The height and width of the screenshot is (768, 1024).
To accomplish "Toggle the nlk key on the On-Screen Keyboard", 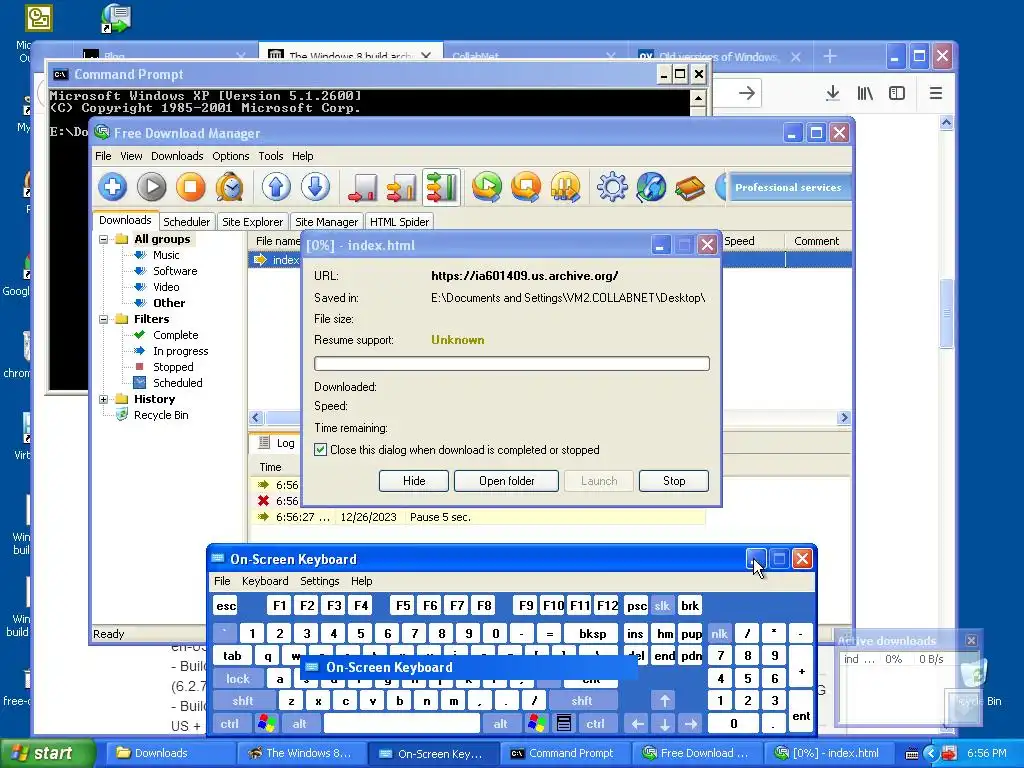I will point(719,633).
